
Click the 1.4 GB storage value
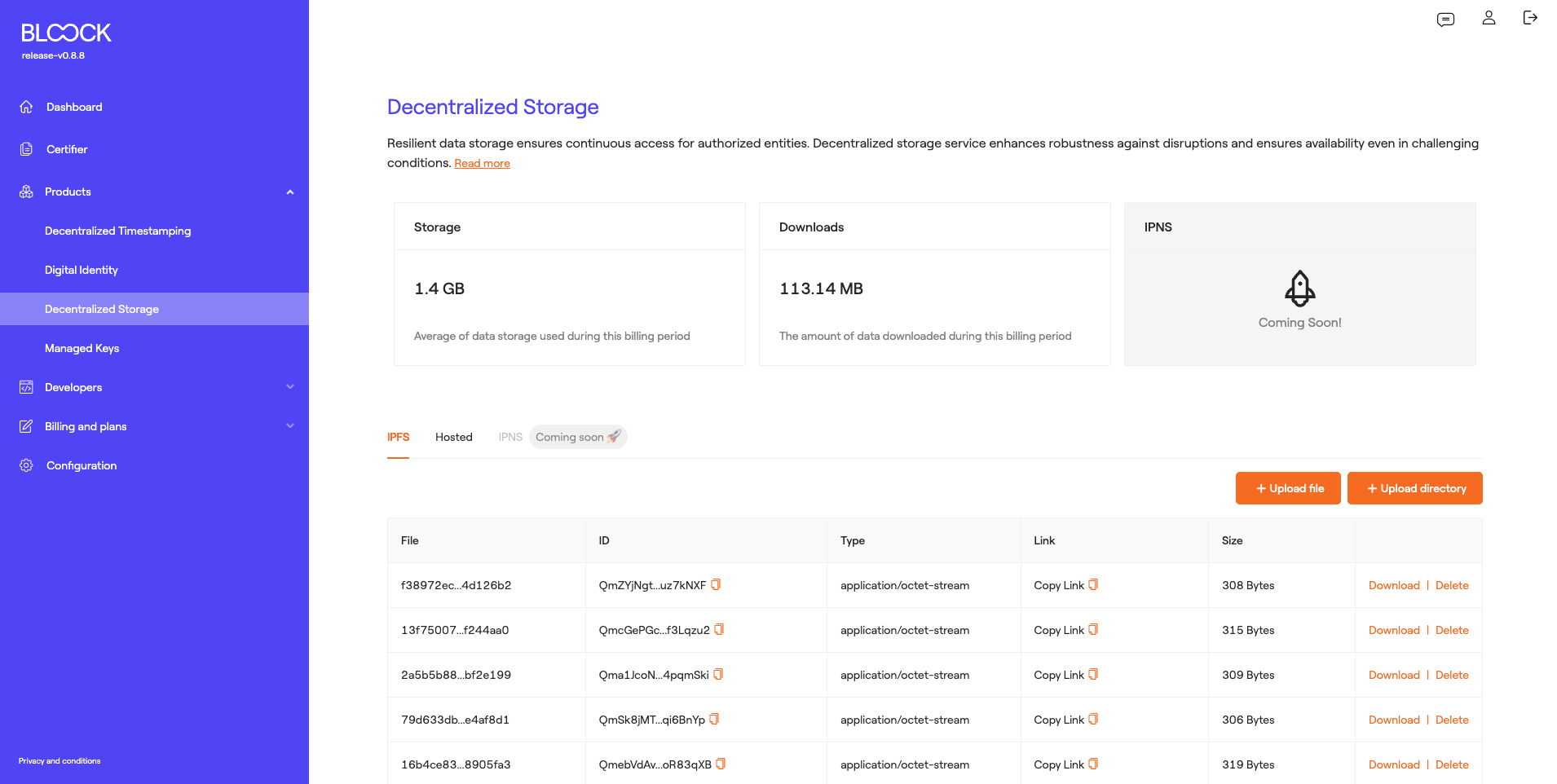click(x=439, y=288)
